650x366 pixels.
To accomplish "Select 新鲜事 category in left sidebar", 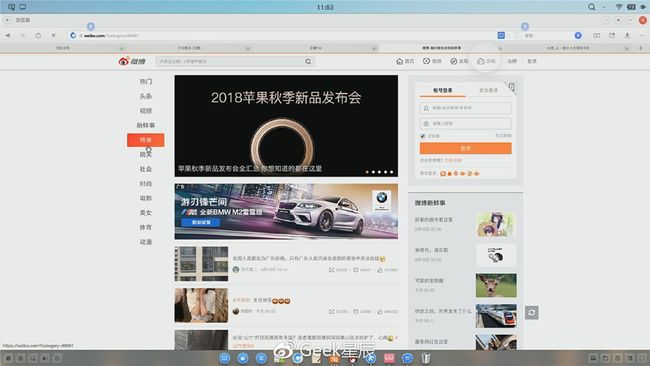I will point(146,125).
